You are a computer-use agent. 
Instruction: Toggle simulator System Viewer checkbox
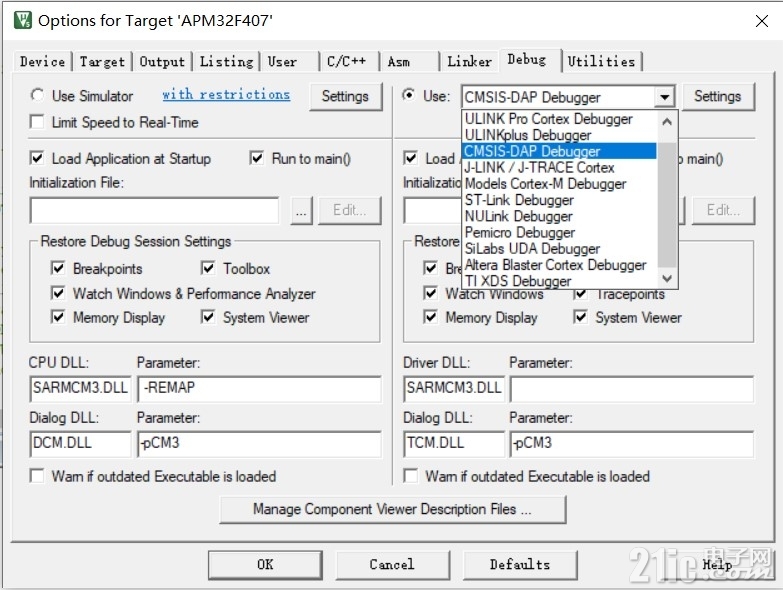click(x=208, y=317)
